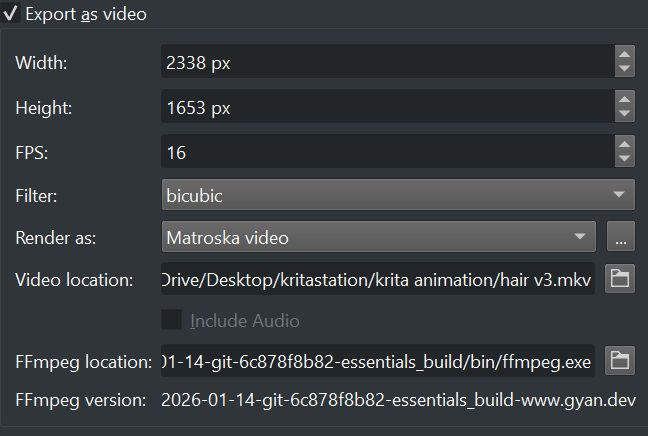648x436 pixels.
Task: Decrease the Width value by one step
Action: click(625, 69)
